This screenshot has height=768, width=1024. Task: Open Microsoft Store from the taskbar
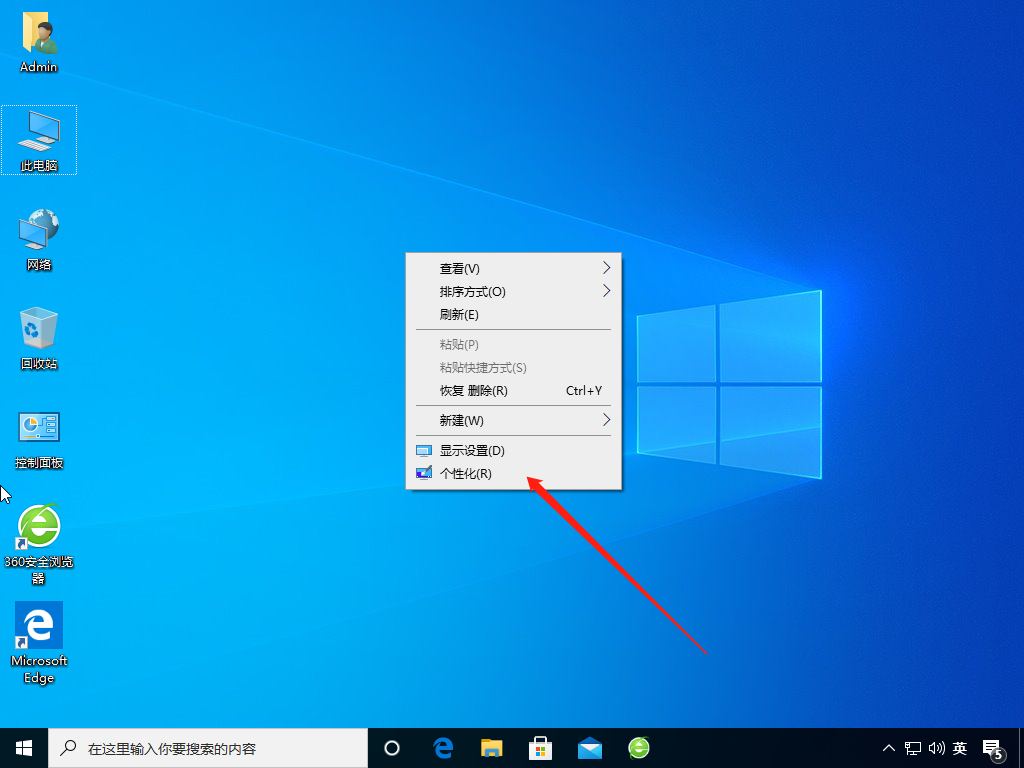click(x=541, y=748)
